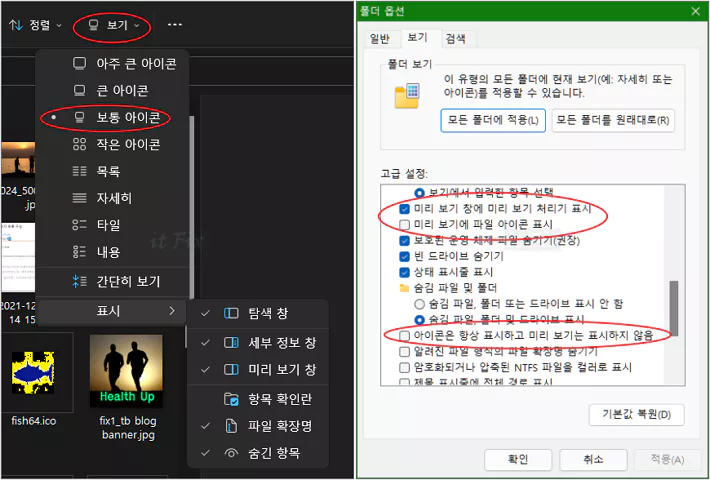
Task: Click the 목록 list icon
Action: pos(79,171)
